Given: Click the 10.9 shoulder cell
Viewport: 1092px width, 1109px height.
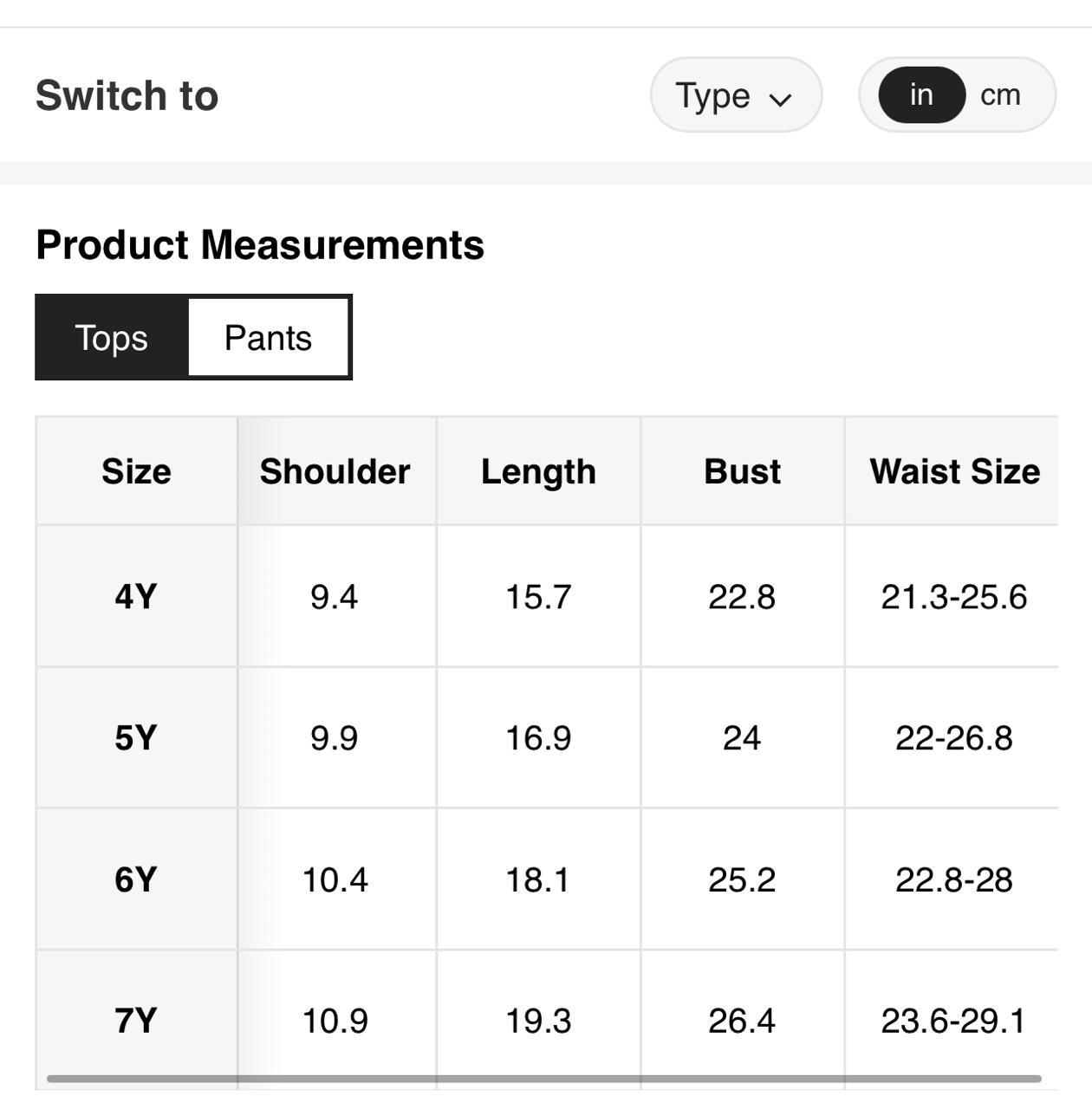Looking at the screenshot, I should point(335,1021).
